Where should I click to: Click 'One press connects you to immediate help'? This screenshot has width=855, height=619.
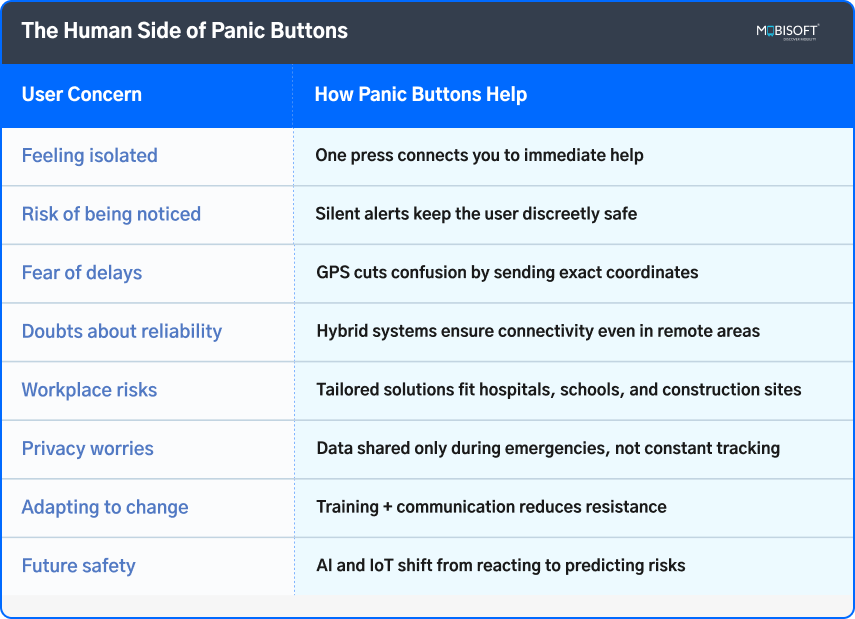[x=479, y=155]
